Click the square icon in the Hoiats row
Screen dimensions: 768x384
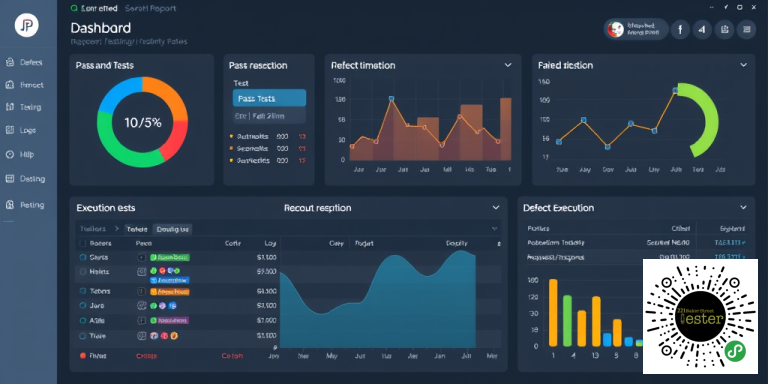point(142,271)
